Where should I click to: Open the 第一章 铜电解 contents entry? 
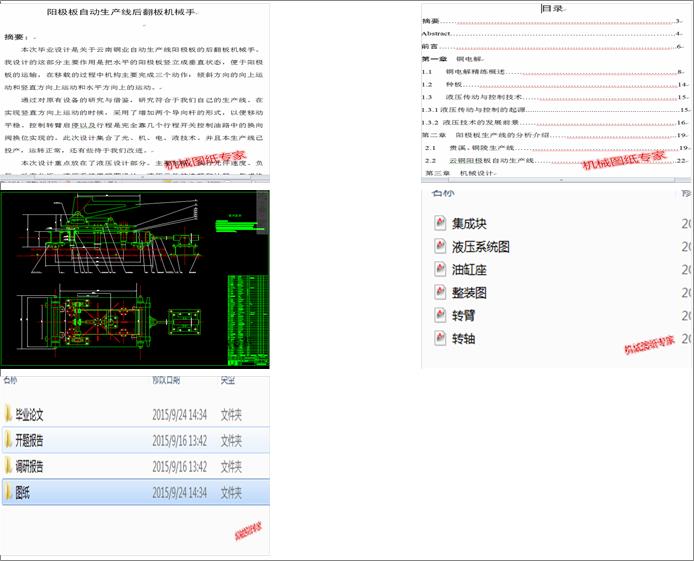click(x=453, y=59)
